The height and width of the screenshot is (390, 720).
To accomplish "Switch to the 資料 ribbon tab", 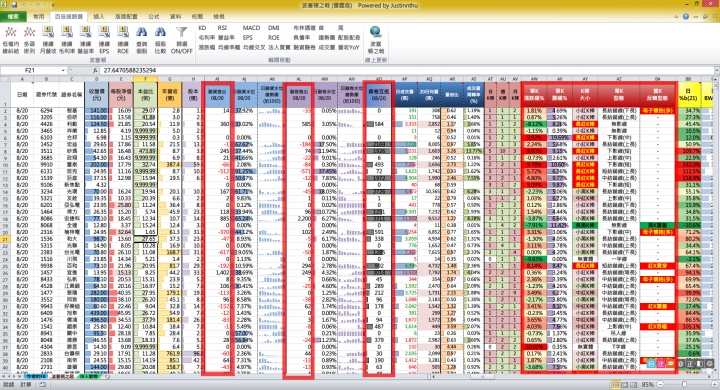I will pyautogui.click(x=175, y=16).
